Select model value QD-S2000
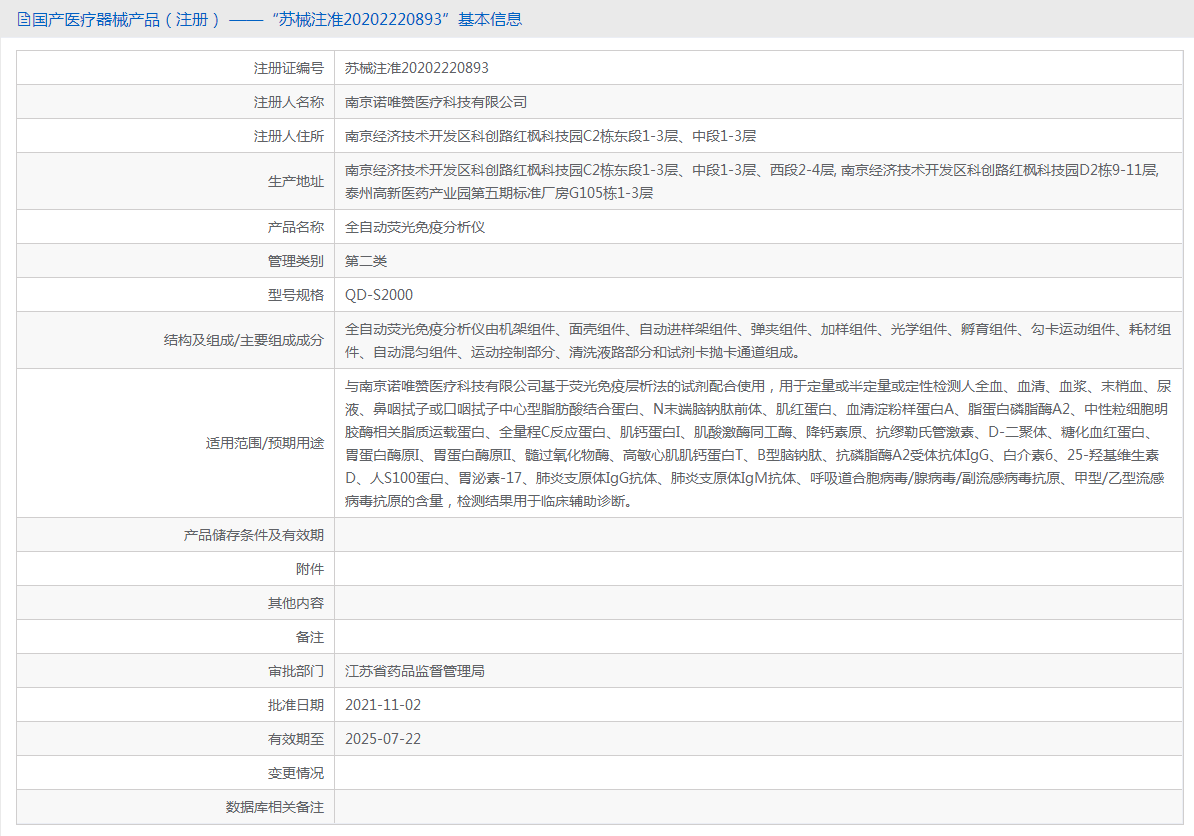1194x836 pixels. 379,295
